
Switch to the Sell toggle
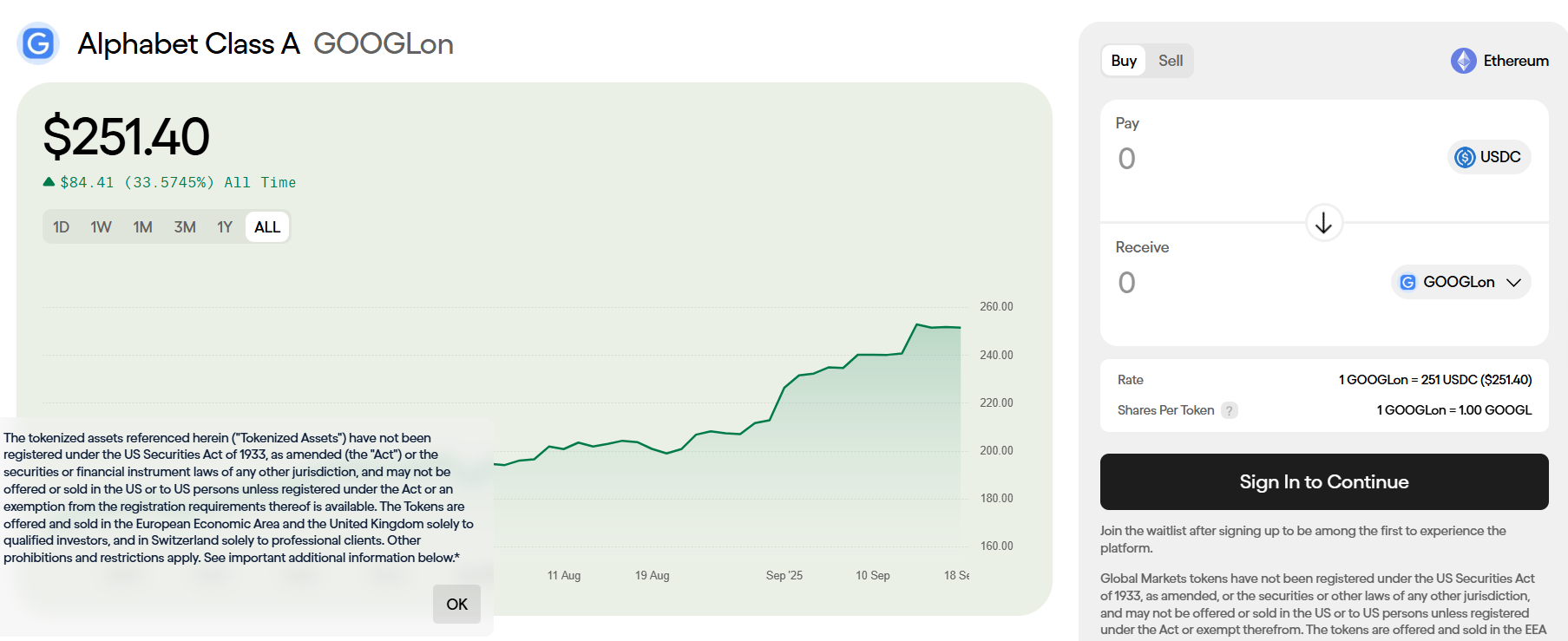[x=1170, y=61]
